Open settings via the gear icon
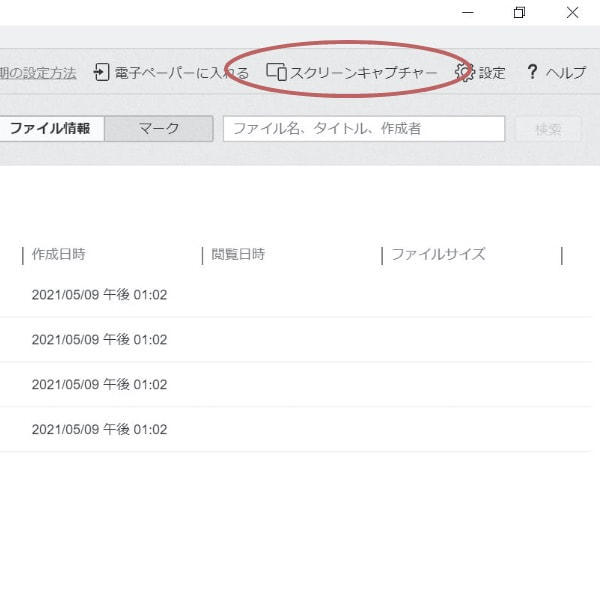The image size is (600, 600). 465,72
